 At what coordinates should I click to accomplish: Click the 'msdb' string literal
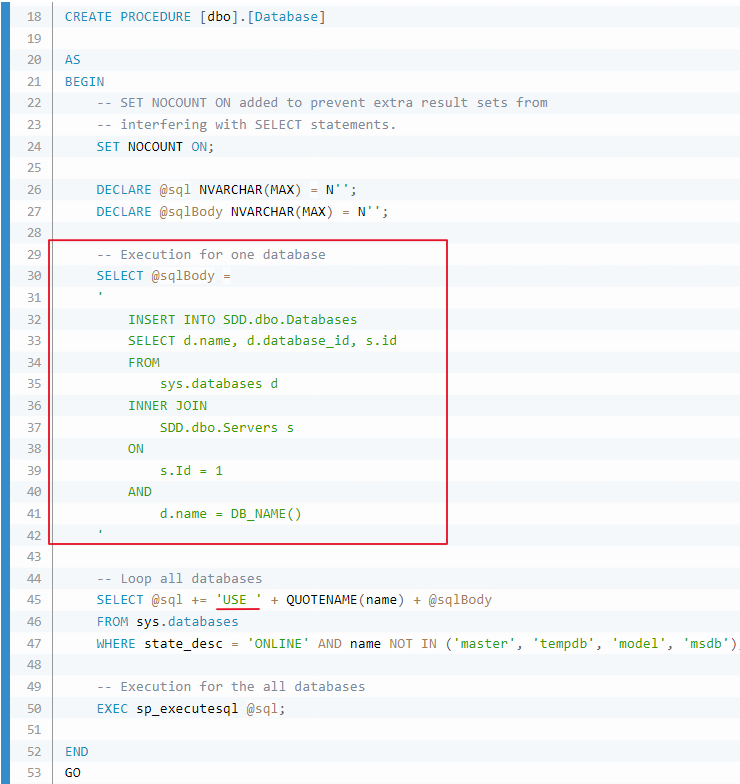pos(706,644)
